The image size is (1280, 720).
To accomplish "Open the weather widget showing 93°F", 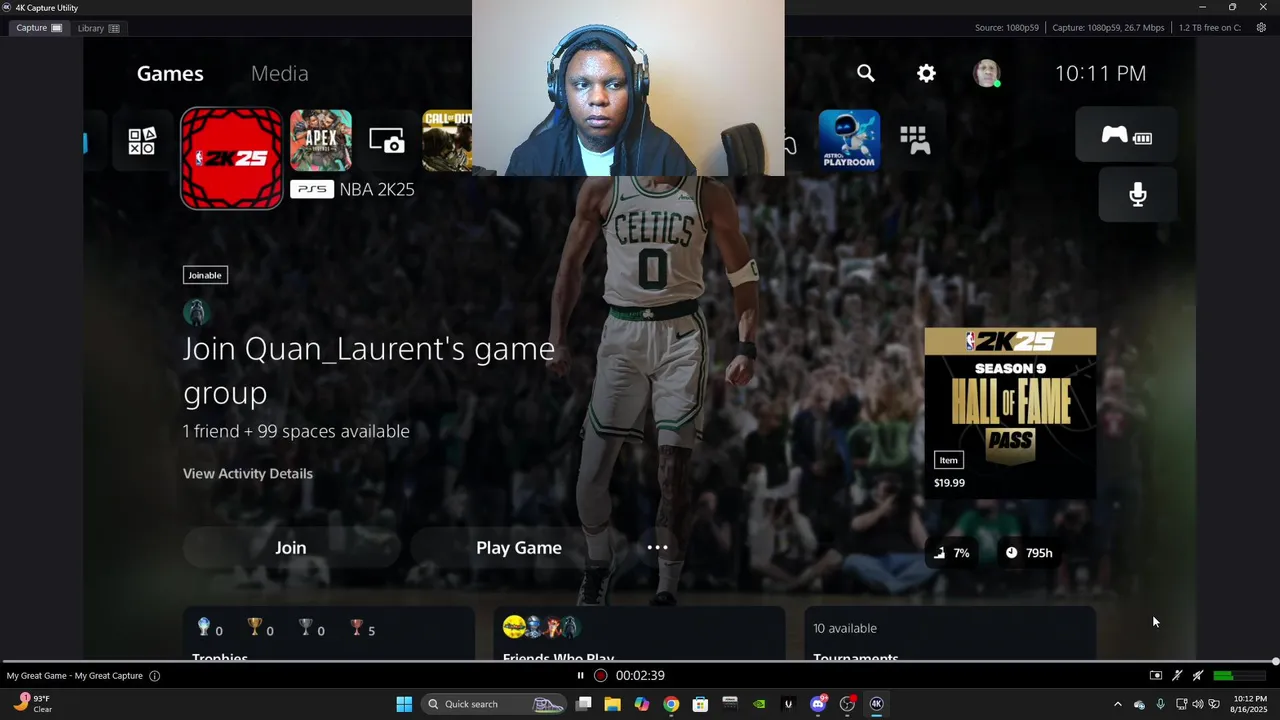I will (x=32, y=704).
